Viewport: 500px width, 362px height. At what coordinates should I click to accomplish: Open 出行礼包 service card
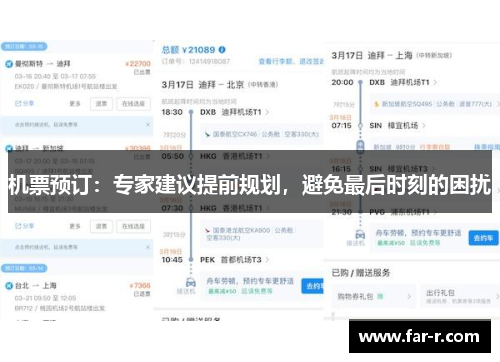click(x=460, y=296)
